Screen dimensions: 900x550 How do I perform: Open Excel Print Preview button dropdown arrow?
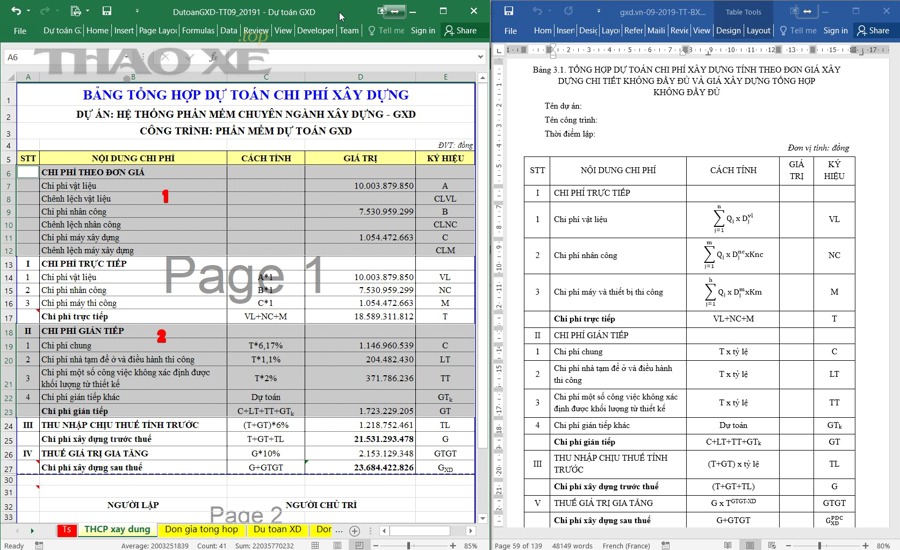pos(88,11)
